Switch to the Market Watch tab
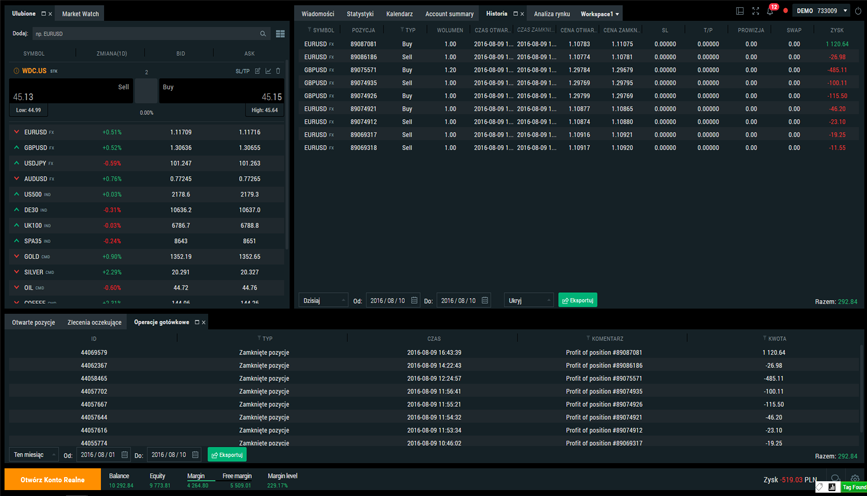 80,14
